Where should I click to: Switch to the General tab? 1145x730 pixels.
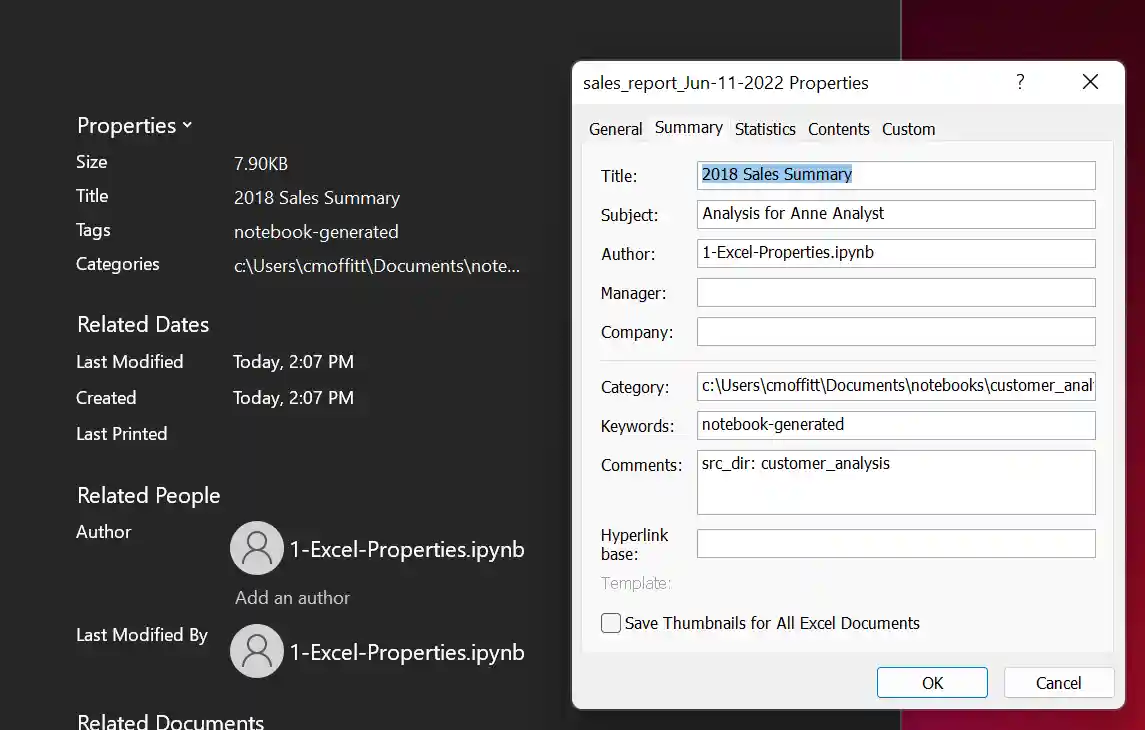pyautogui.click(x=615, y=129)
